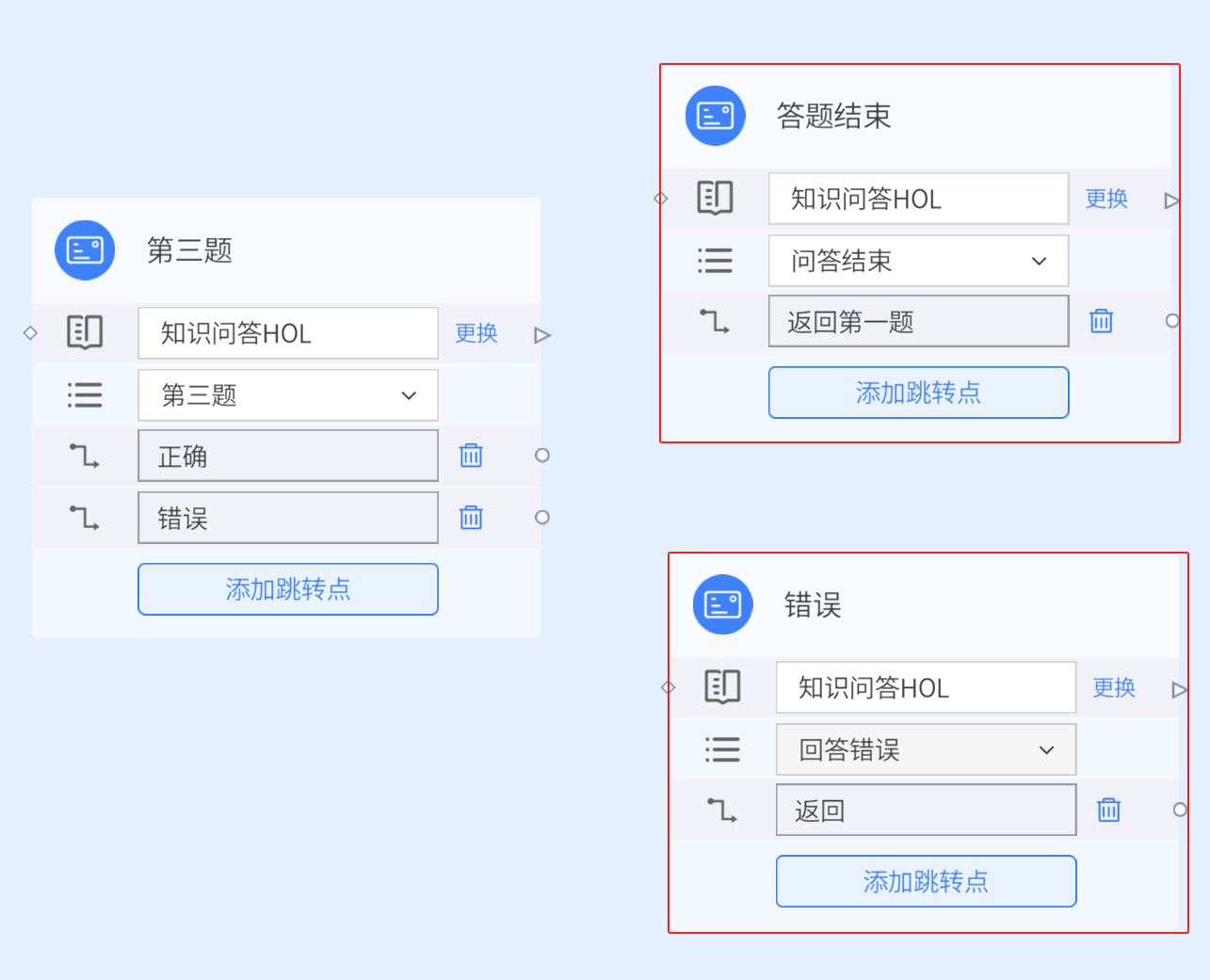Image resolution: width=1210 pixels, height=980 pixels.
Task: Delete the 正确 jump point
Action: [471, 456]
